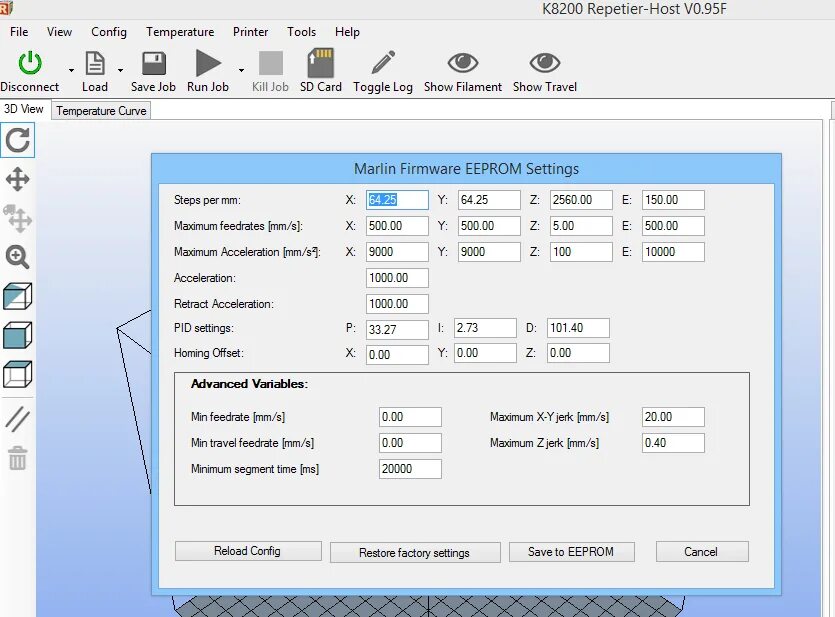Toggle Show Travel eye icon
Screen dimensions: 835x617
point(545,63)
